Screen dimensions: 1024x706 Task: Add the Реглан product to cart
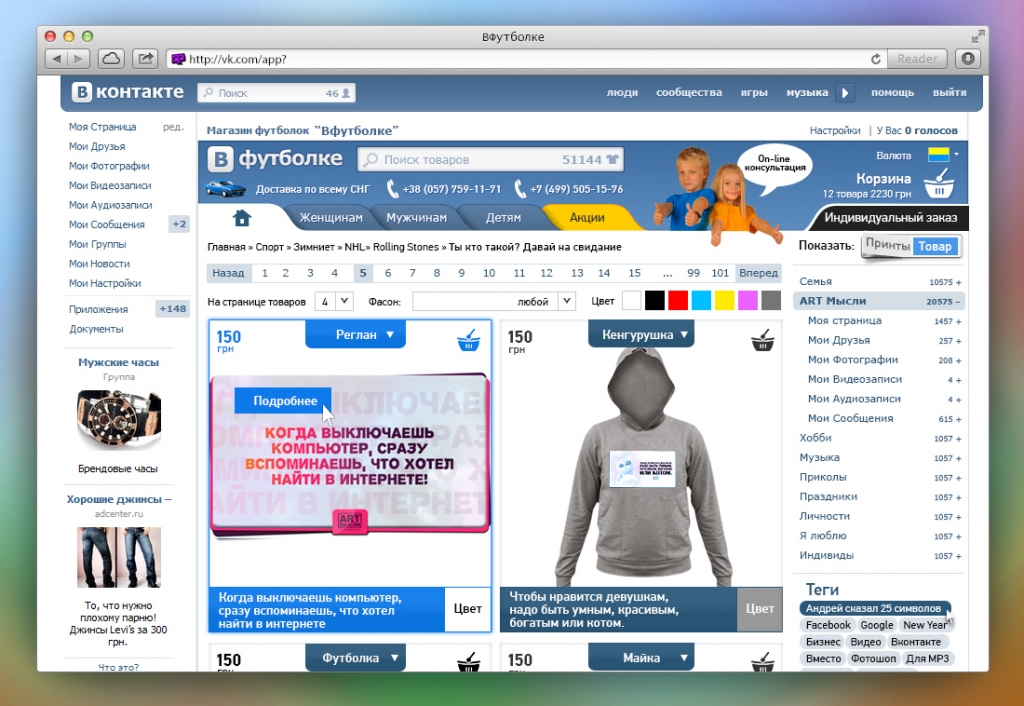click(468, 340)
